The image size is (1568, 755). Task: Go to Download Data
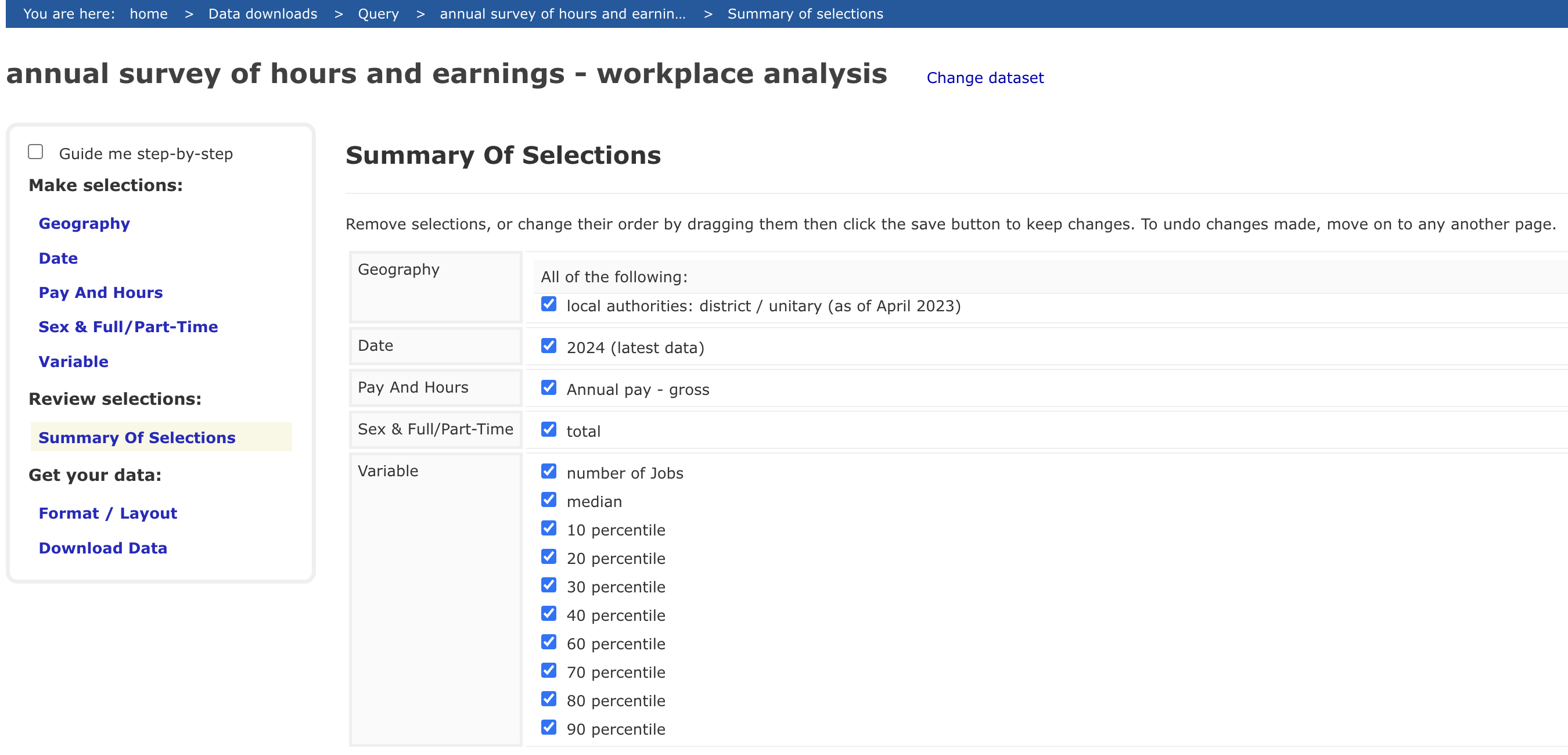102,548
